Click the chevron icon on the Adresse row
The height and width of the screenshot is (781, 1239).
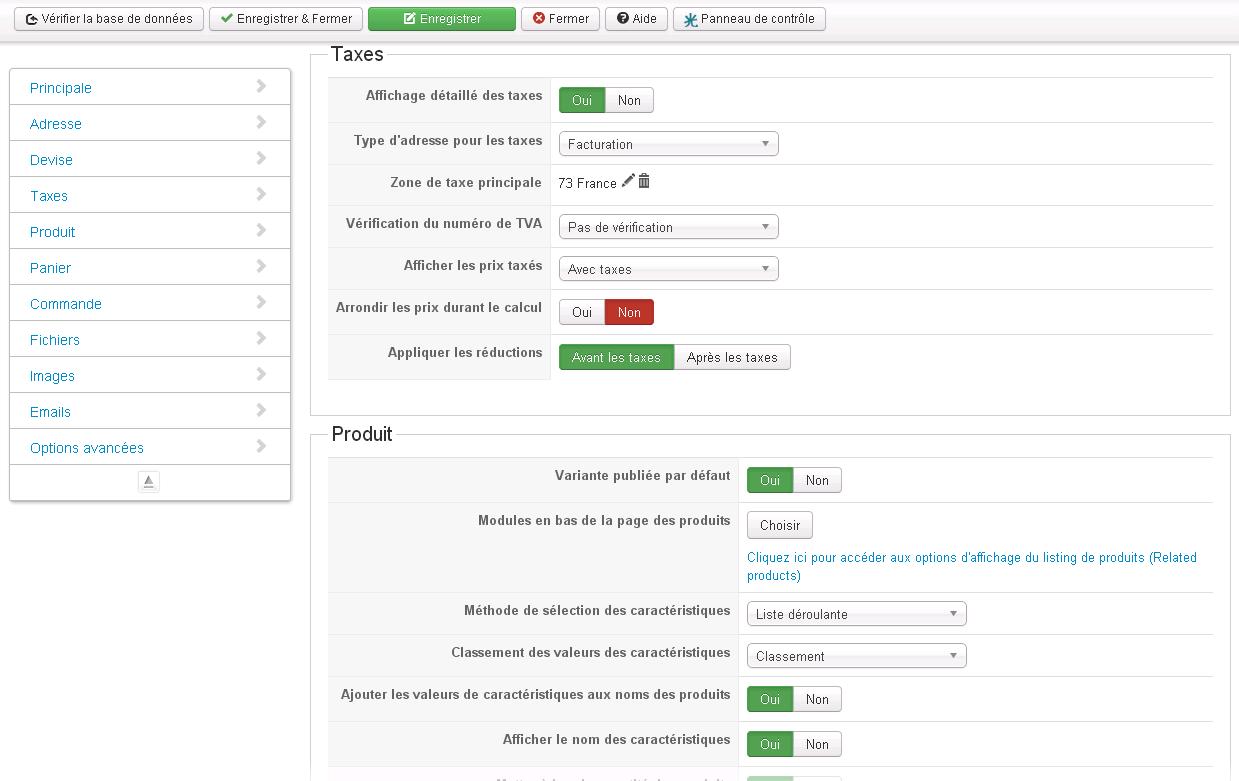pyautogui.click(x=261, y=123)
